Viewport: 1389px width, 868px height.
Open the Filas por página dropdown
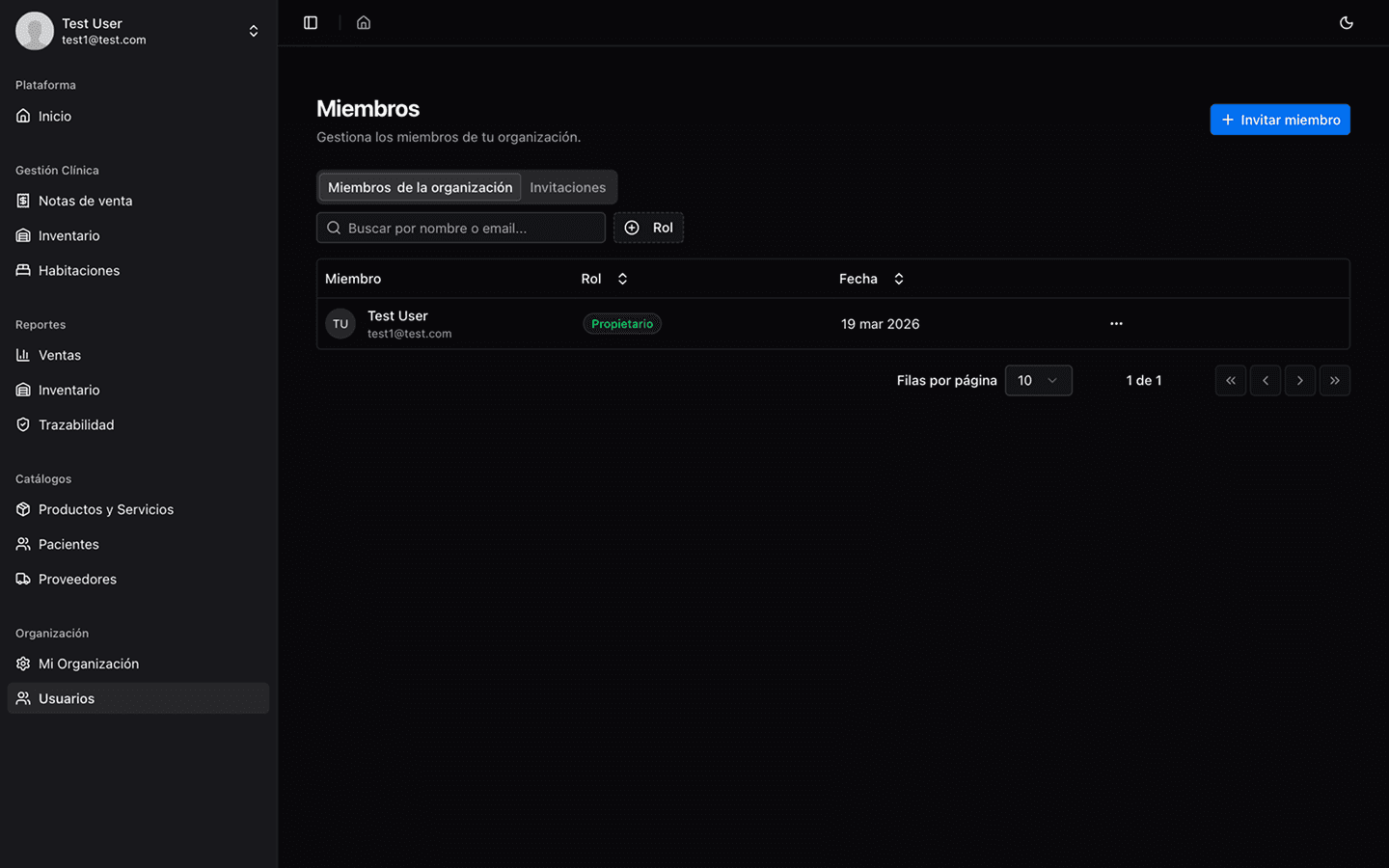[x=1039, y=380]
